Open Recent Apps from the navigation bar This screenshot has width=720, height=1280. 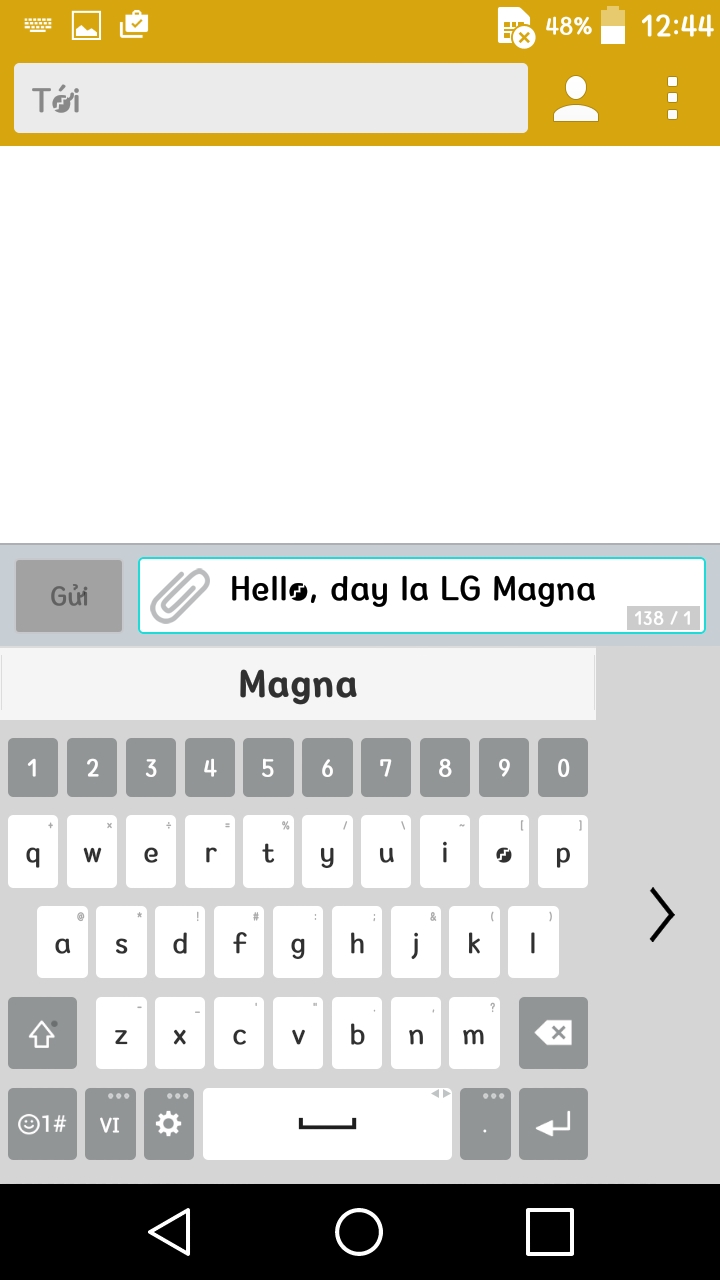click(x=548, y=1232)
